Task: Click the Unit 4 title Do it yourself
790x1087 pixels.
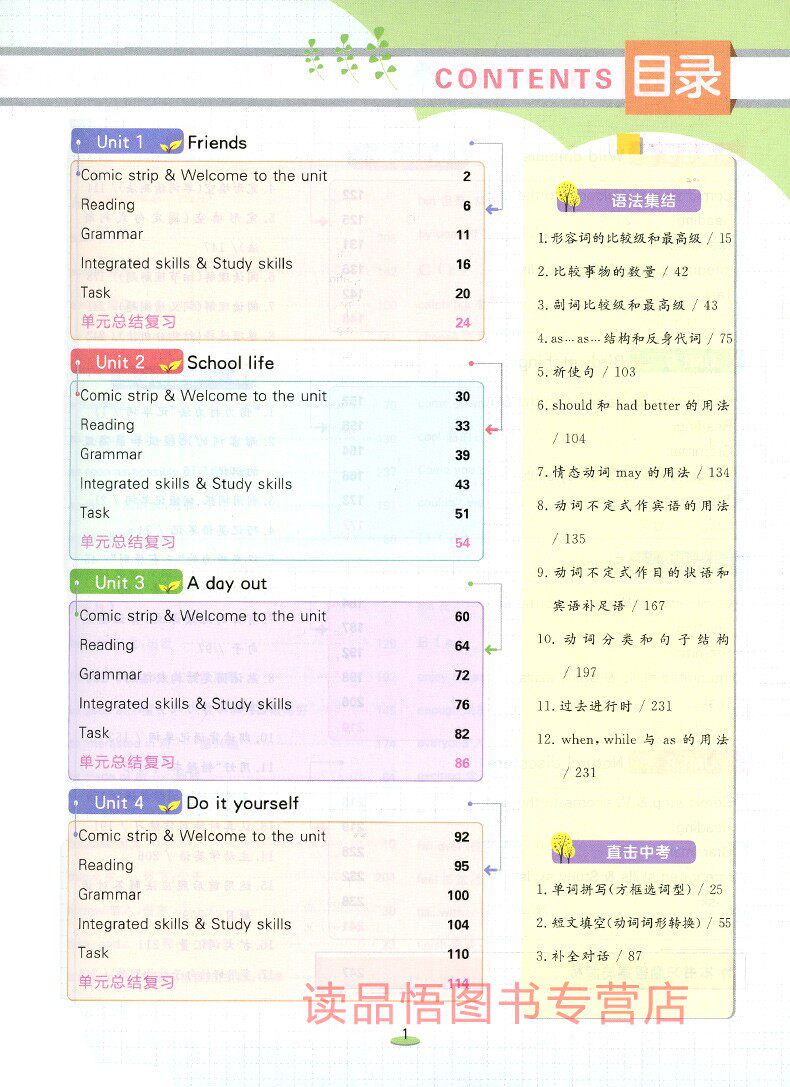Action: pos(242,803)
